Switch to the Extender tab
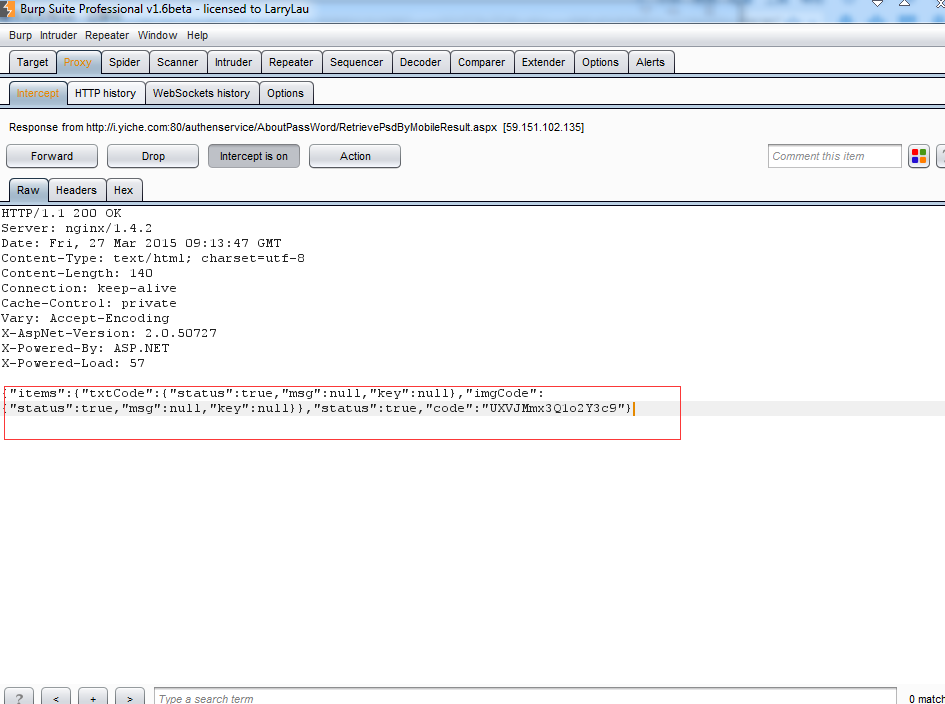This screenshot has width=945, height=704. click(x=544, y=62)
